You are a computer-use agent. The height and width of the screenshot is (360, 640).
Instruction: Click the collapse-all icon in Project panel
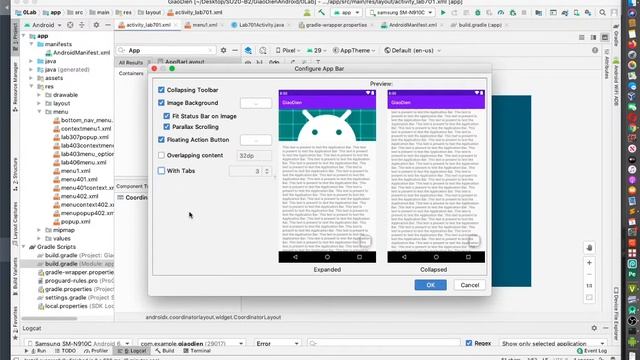coord(82,25)
